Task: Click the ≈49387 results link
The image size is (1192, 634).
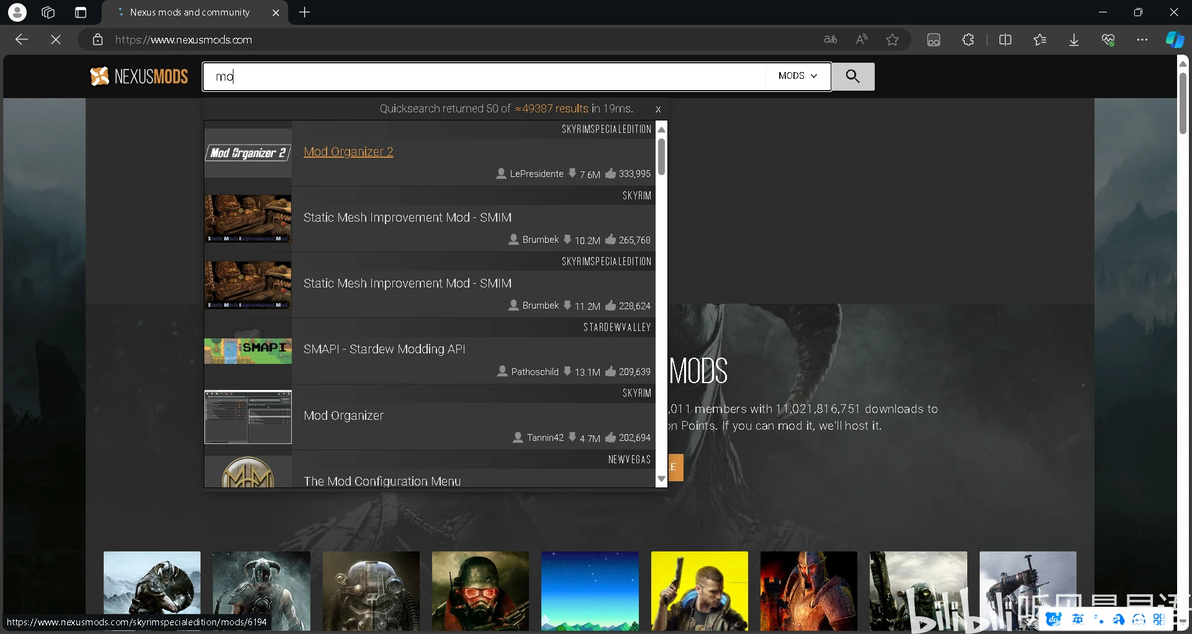Action: pyautogui.click(x=551, y=109)
